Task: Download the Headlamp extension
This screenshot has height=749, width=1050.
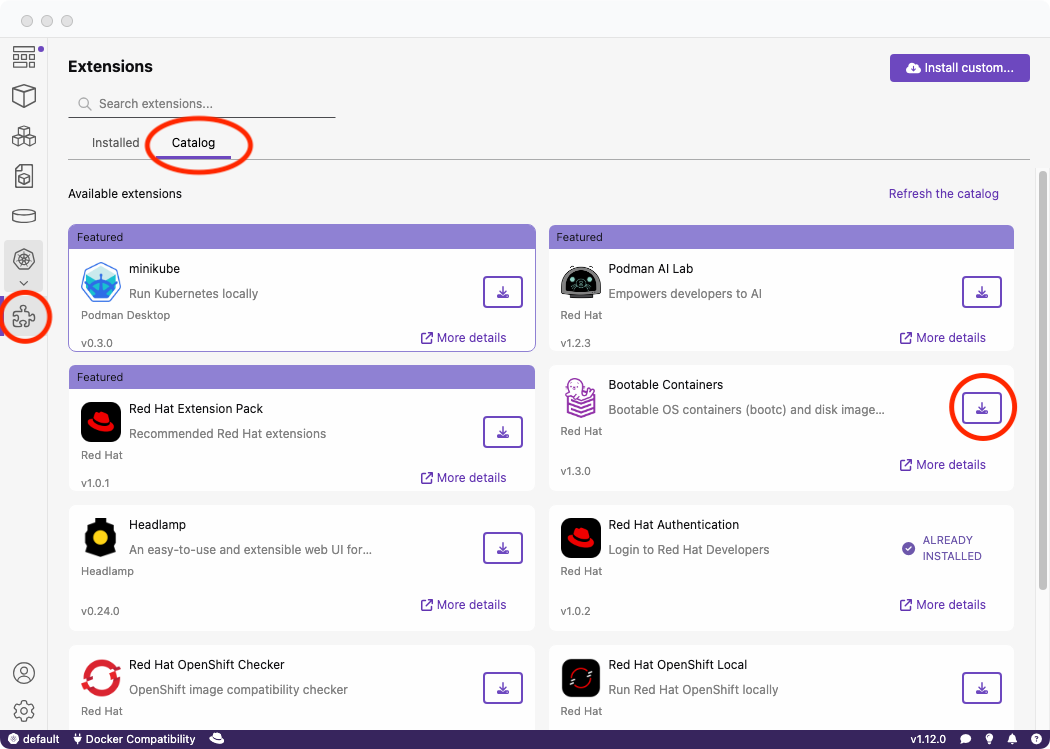Action: click(502, 548)
